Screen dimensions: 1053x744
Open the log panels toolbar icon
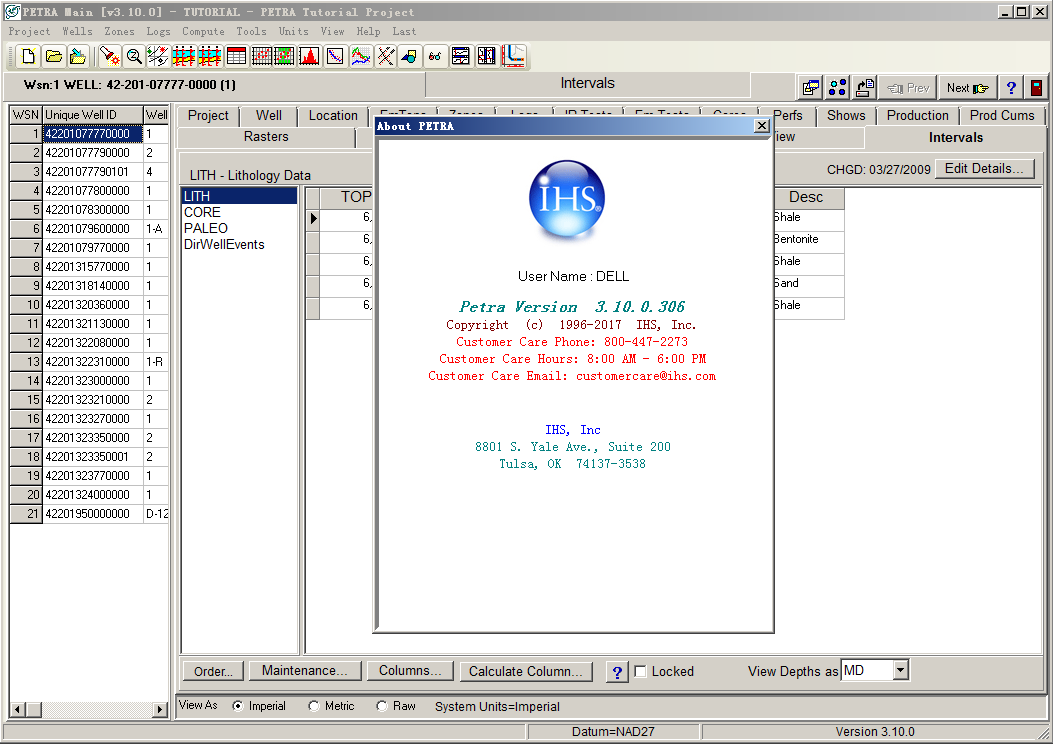coord(461,56)
